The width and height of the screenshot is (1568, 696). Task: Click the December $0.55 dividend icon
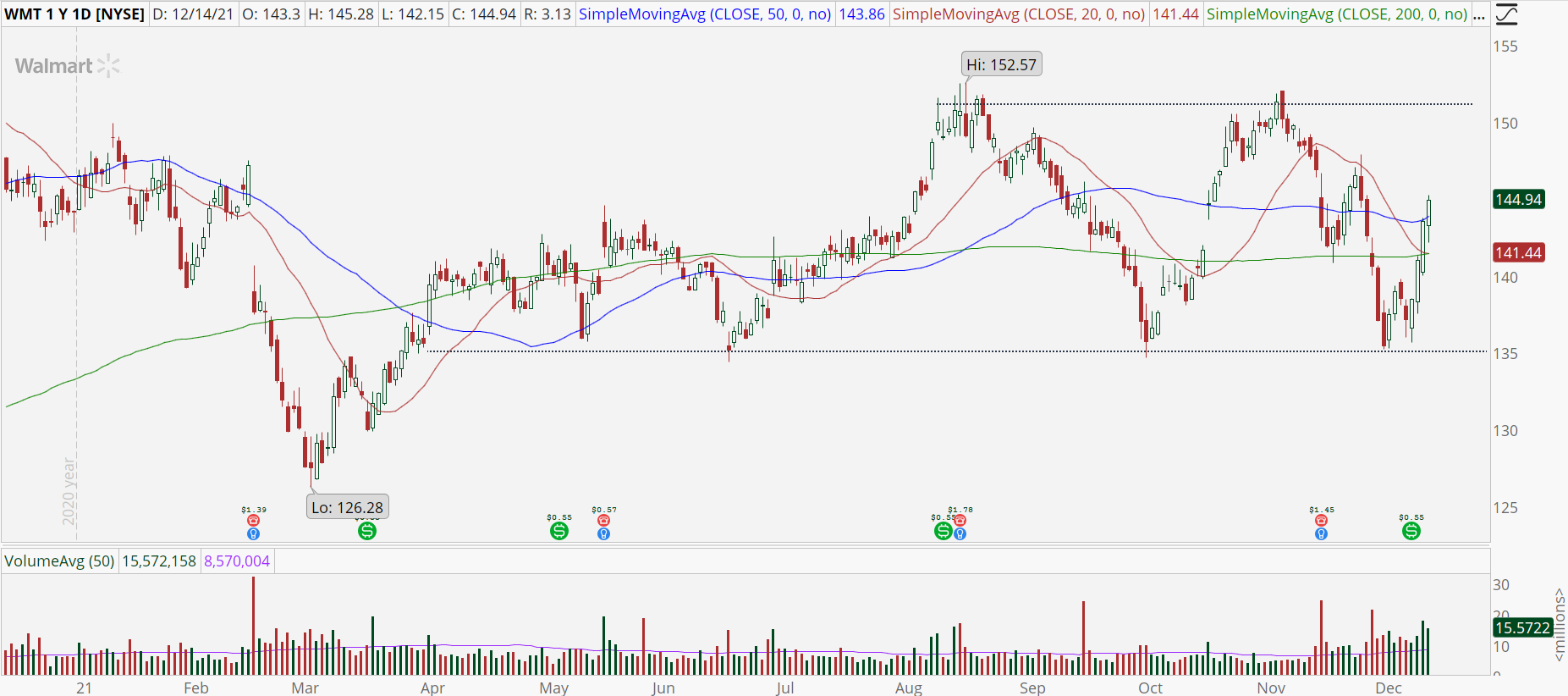point(1411,531)
